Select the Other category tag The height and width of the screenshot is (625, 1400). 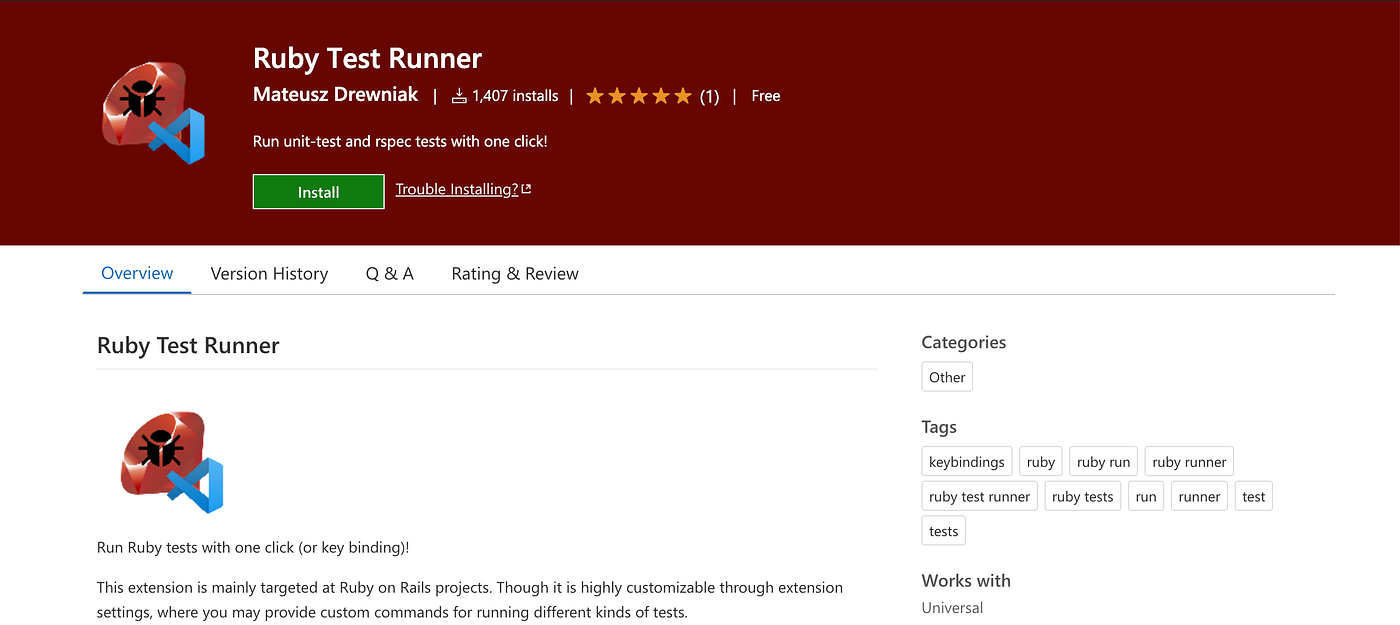click(947, 377)
